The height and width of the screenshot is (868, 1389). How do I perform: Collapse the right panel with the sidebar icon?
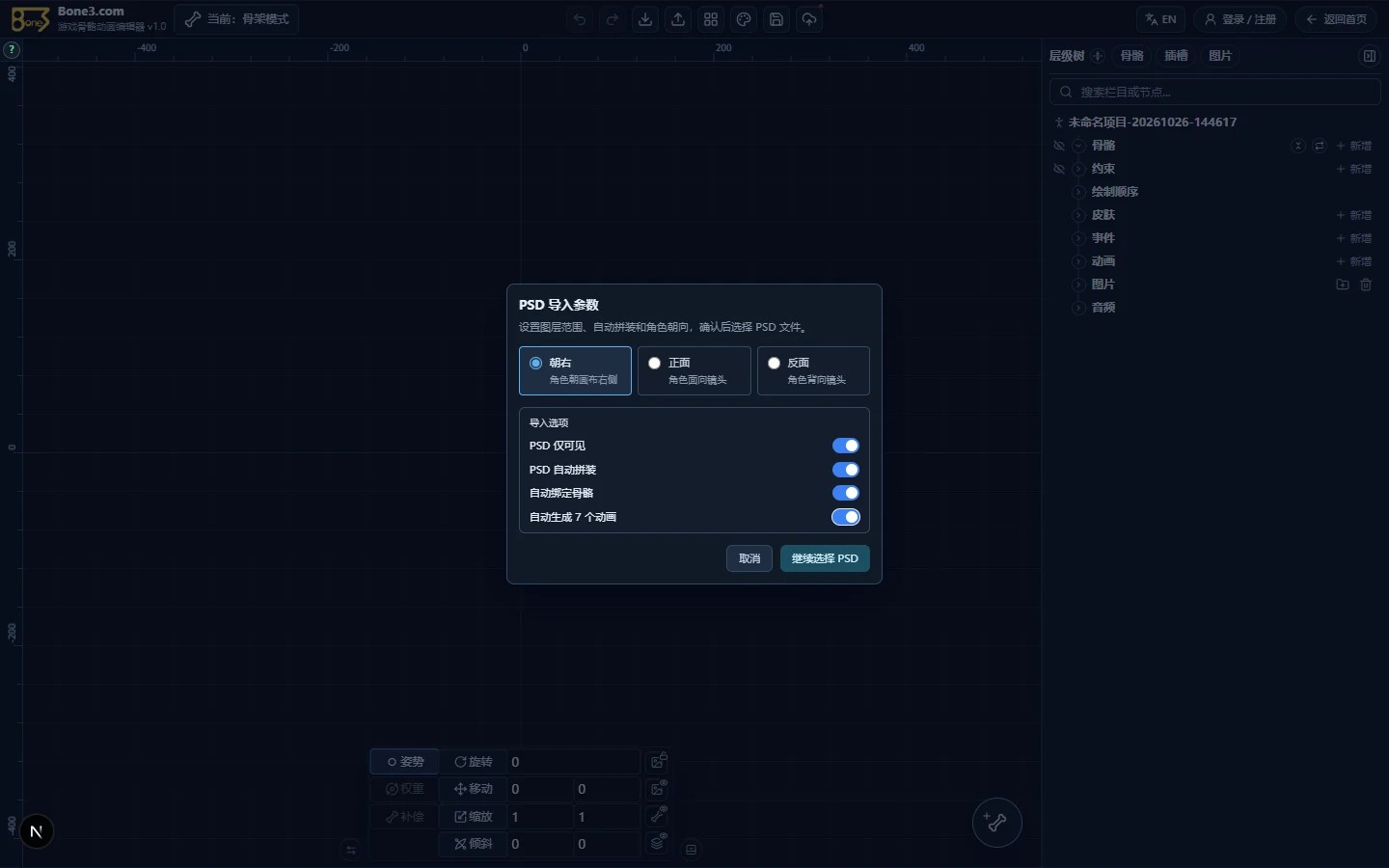(x=1369, y=56)
